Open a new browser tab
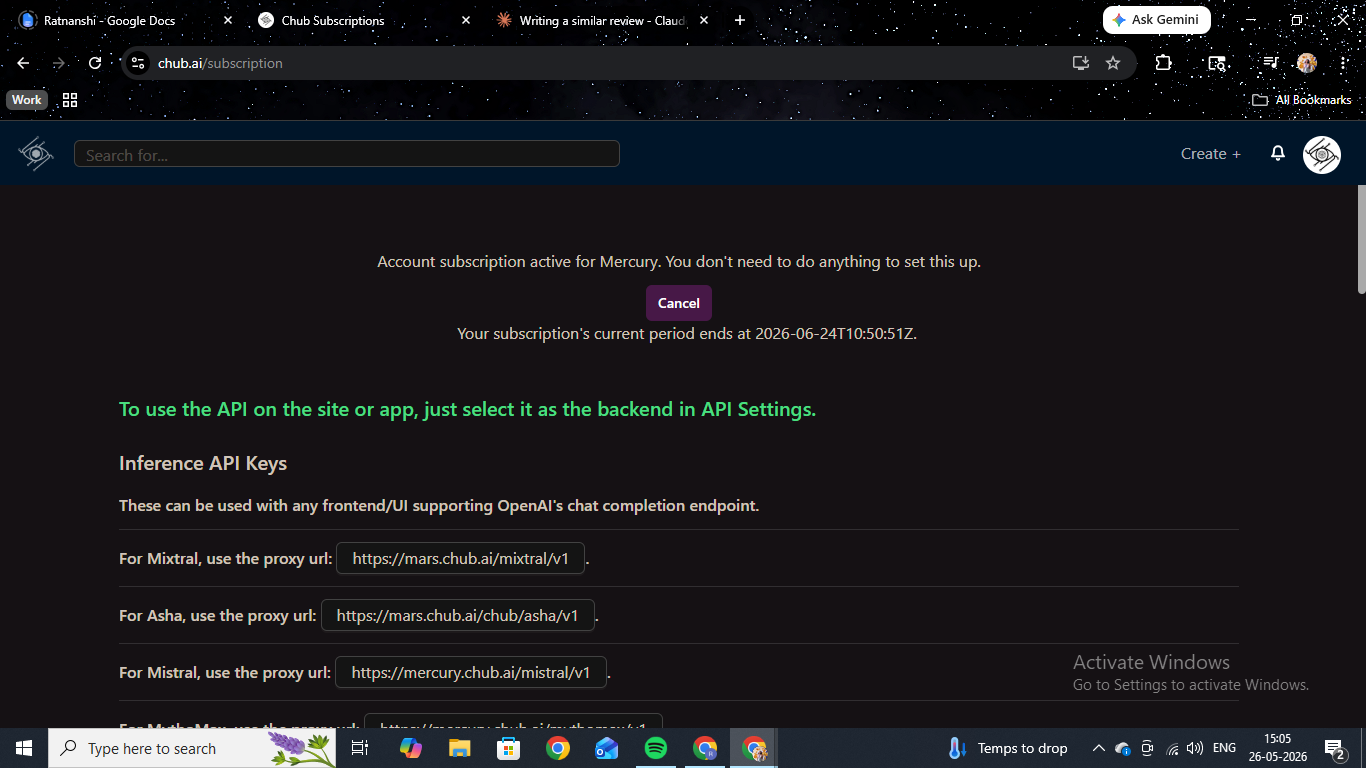The height and width of the screenshot is (768, 1366). [x=740, y=20]
